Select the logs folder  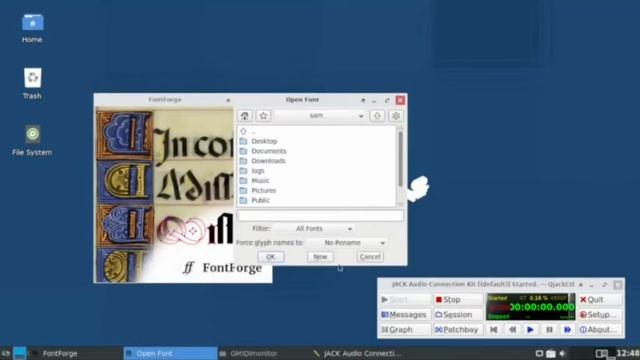click(x=316, y=171)
